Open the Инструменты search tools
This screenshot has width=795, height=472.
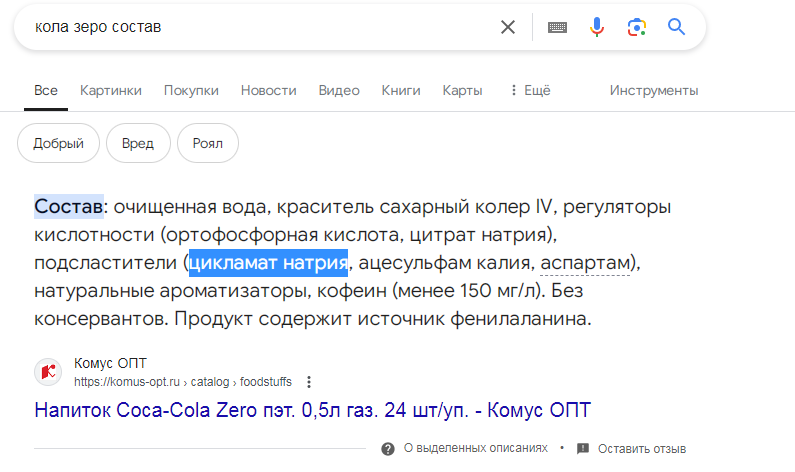(x=654, y=90)
